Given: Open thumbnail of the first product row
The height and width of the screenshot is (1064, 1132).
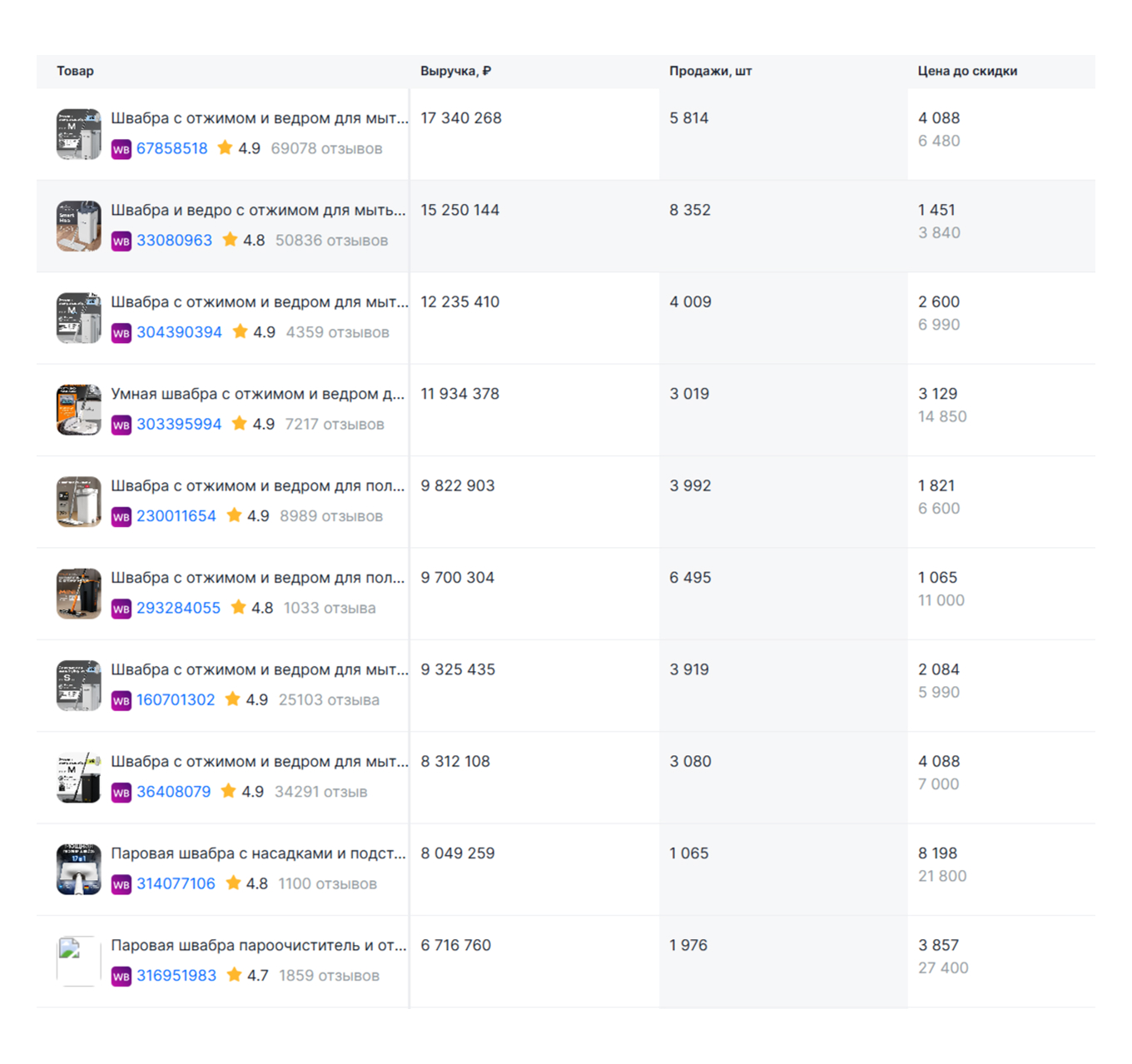Looking at the screenshot, I should [78, 133].
